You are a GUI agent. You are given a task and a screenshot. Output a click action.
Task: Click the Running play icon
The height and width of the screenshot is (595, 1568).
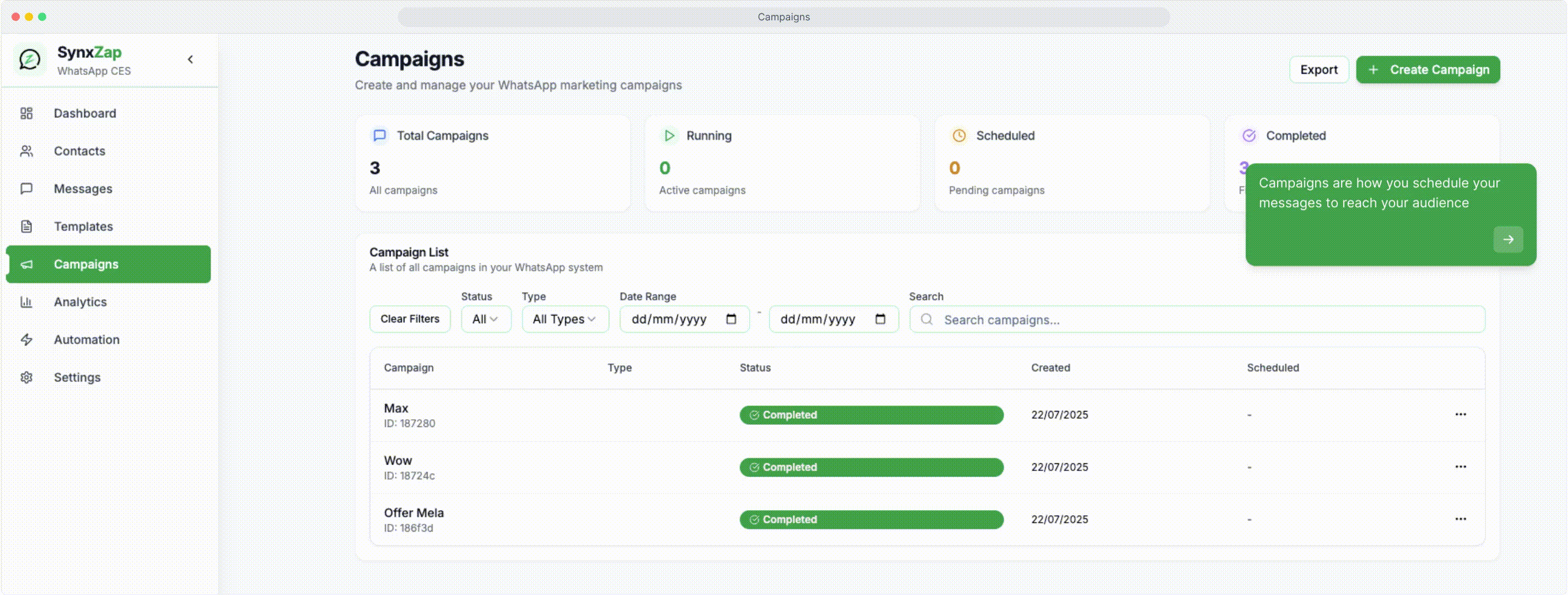click(x=669, y=135)
